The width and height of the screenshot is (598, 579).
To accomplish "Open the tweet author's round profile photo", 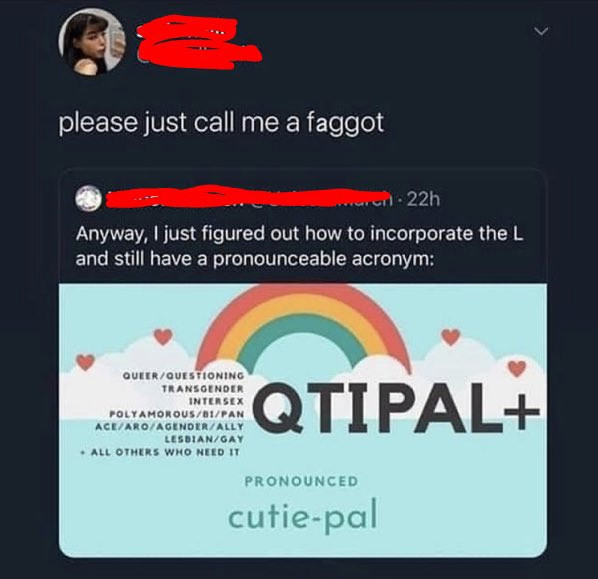I will pyautogui.click(x=92, y=42).
